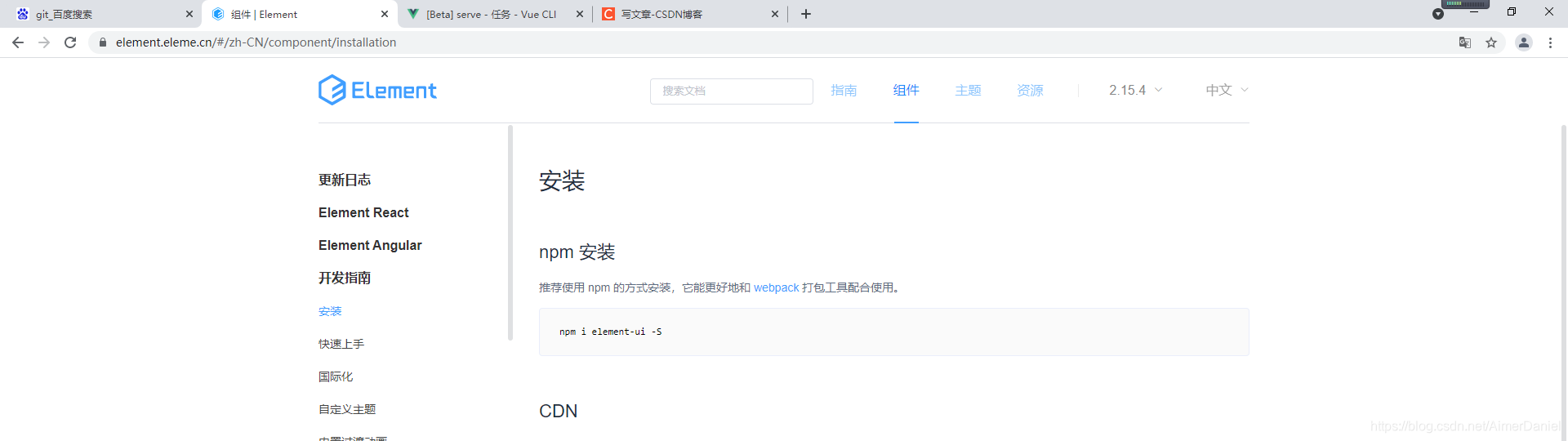Open the Chrome profile avatar
The height and width of the screenshot is (441, 1568).
coord(1524,42)
